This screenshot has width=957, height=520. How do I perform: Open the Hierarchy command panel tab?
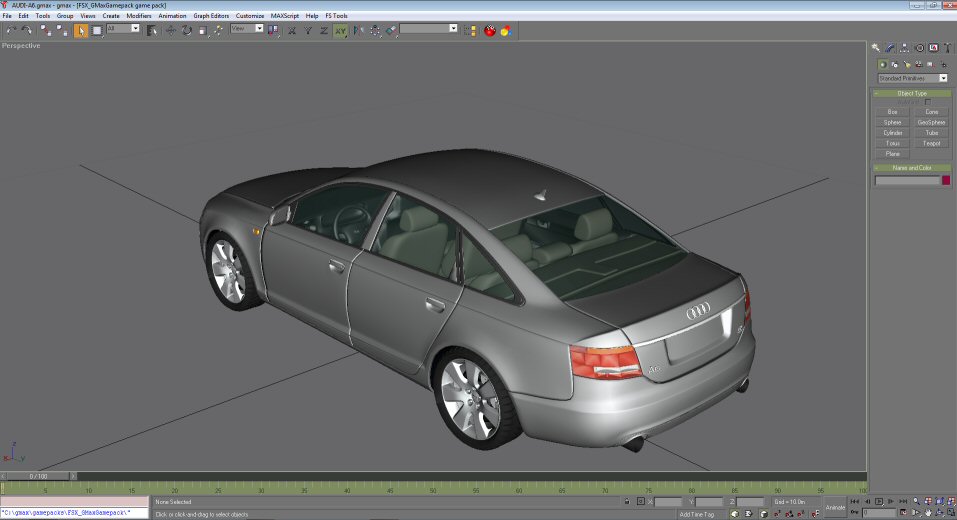pyautogui.click(x=905, y=48)
